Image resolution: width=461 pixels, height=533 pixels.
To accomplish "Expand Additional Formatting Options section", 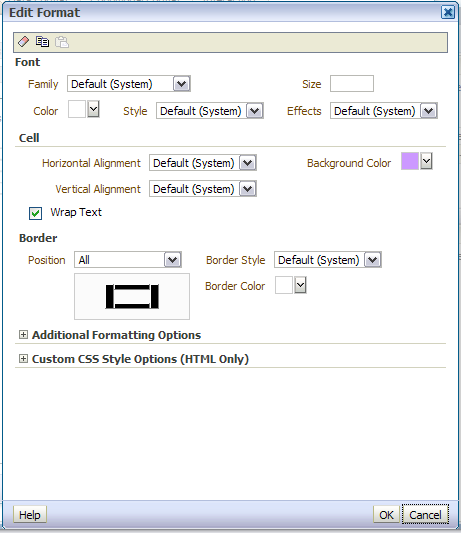I will [23, 335].
